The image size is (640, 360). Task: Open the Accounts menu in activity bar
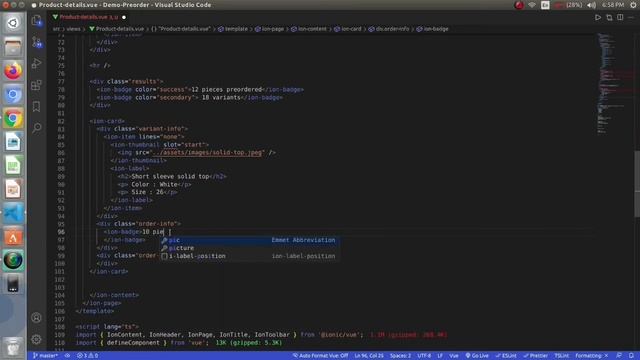(36, 318)
